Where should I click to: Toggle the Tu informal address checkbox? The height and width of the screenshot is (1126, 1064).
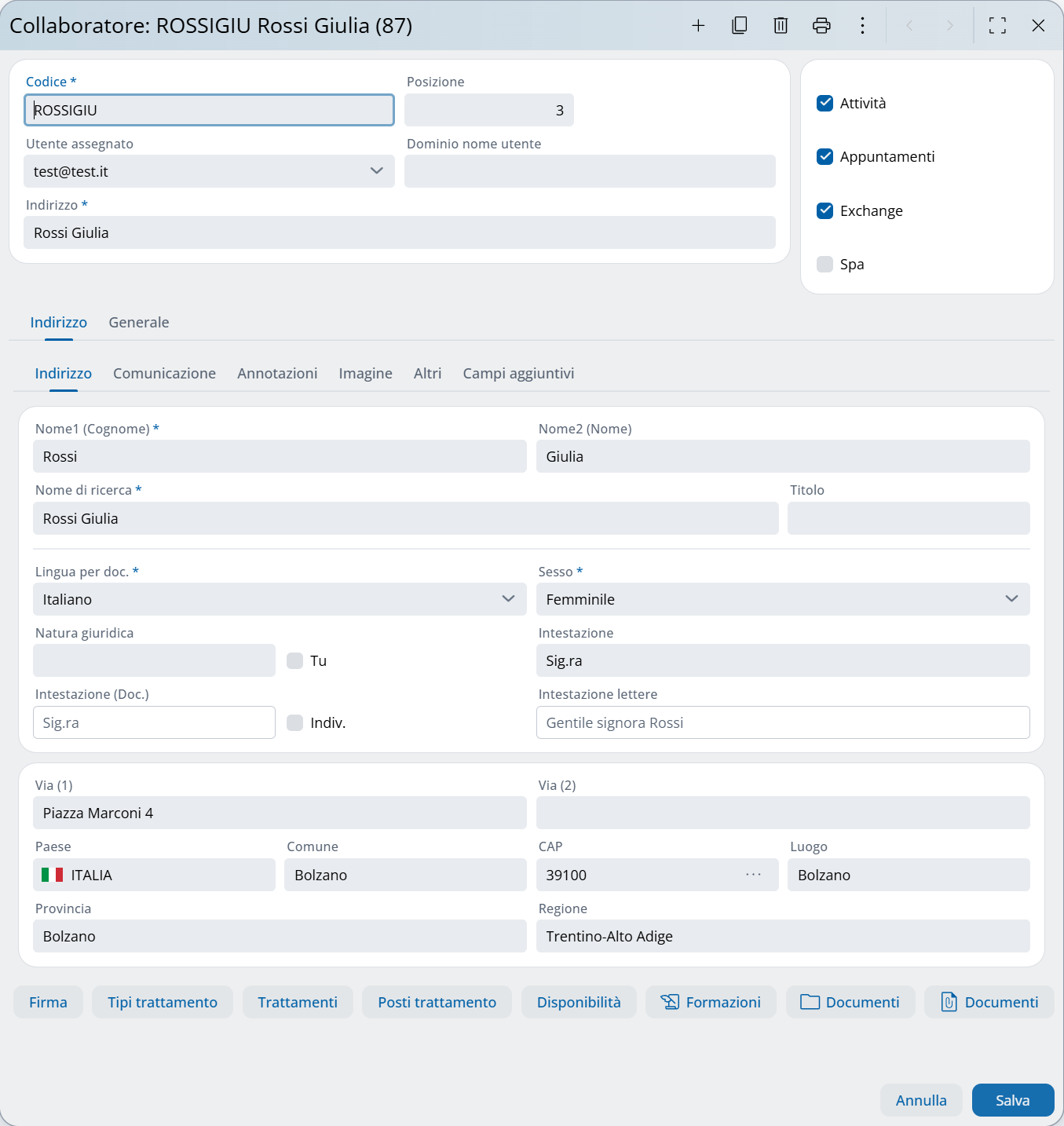[294, 660]
